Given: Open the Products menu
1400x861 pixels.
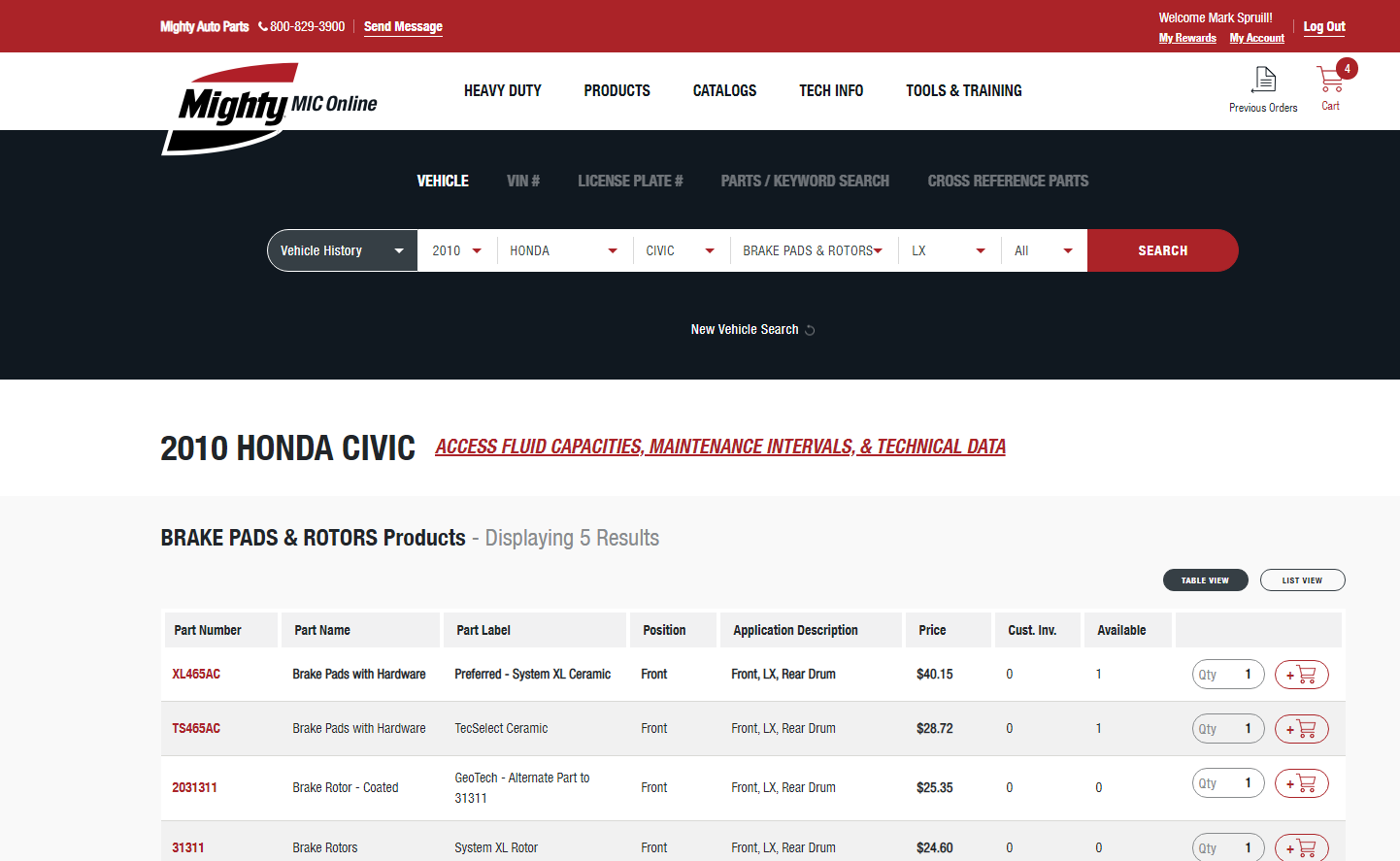Looking at the screenshot, I should [617, 91].
